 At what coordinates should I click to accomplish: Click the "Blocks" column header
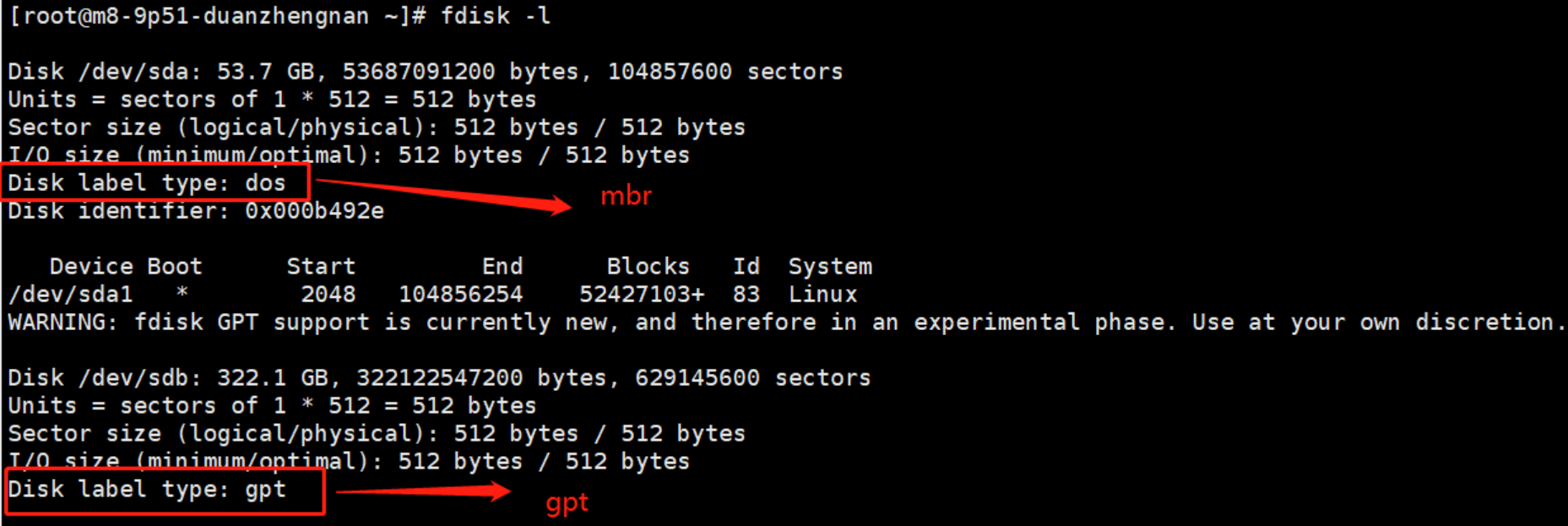[x=648, y=266]
